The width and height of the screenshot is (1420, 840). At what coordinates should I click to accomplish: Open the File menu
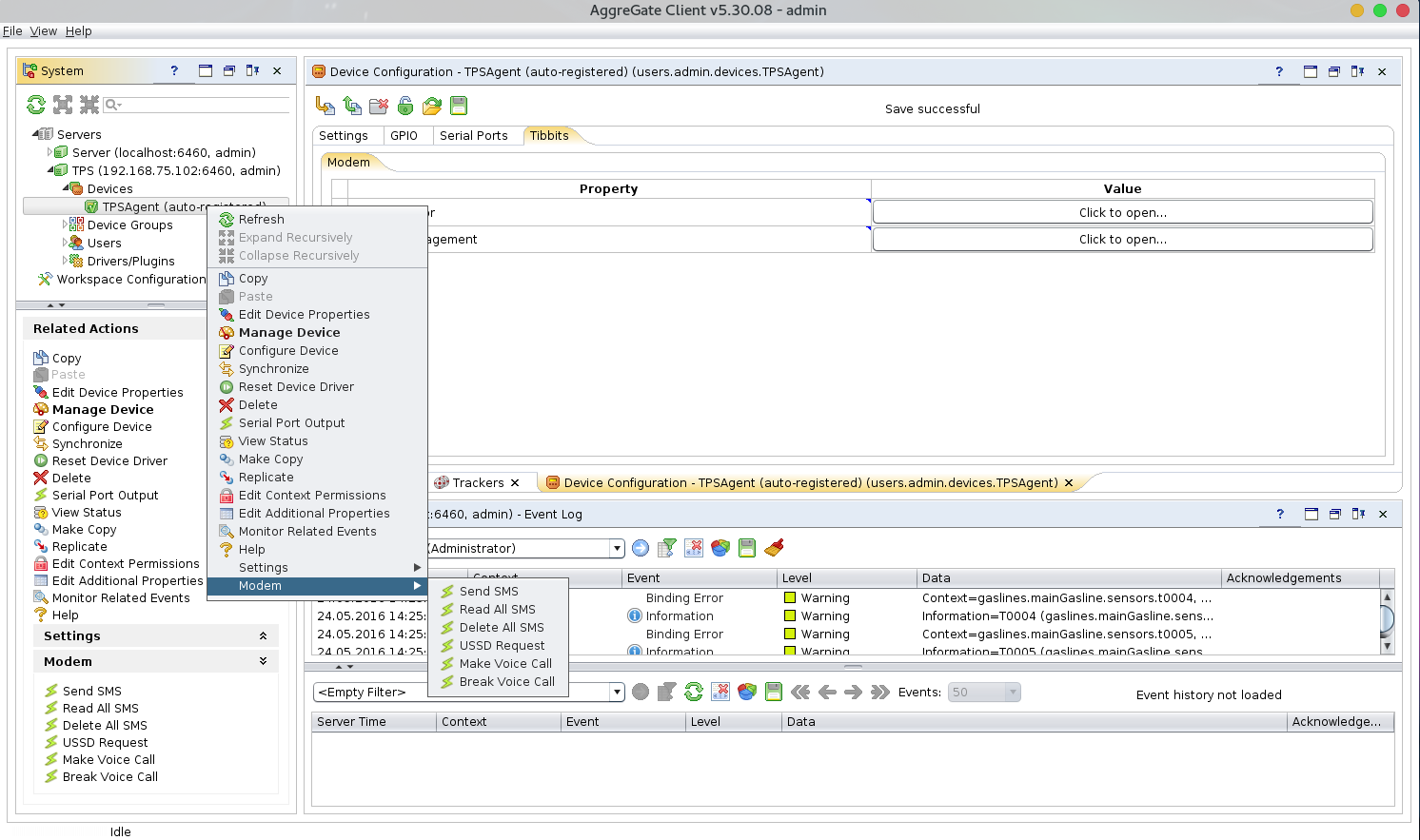[12, 30]
